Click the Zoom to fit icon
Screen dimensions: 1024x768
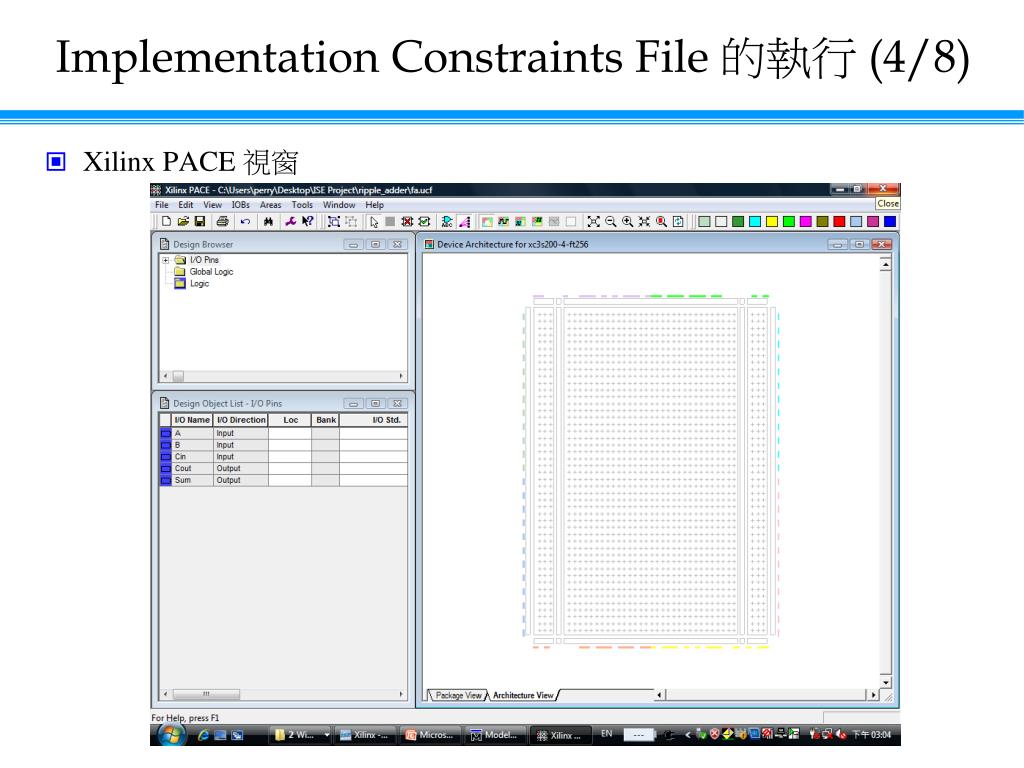[x=593, y=222]
